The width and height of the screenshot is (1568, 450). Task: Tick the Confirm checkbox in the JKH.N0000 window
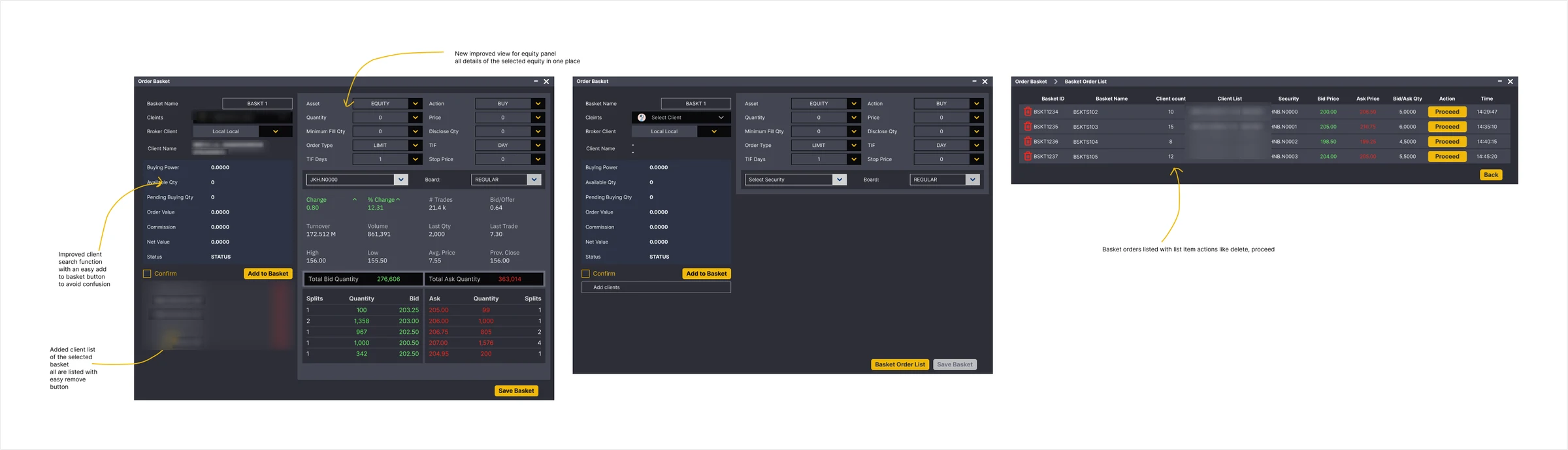[x=147, y=274]
